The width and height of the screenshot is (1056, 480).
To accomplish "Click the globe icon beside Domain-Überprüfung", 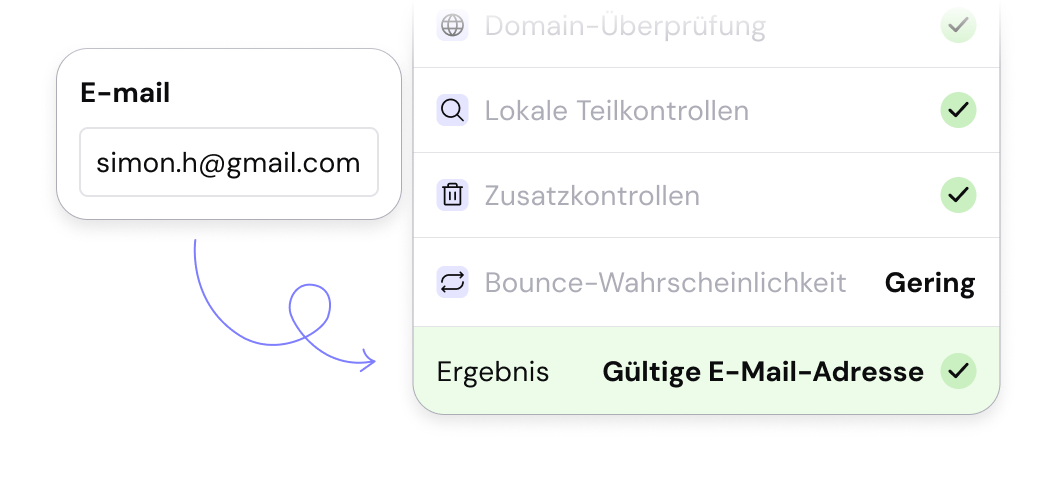I will [453, 26].
